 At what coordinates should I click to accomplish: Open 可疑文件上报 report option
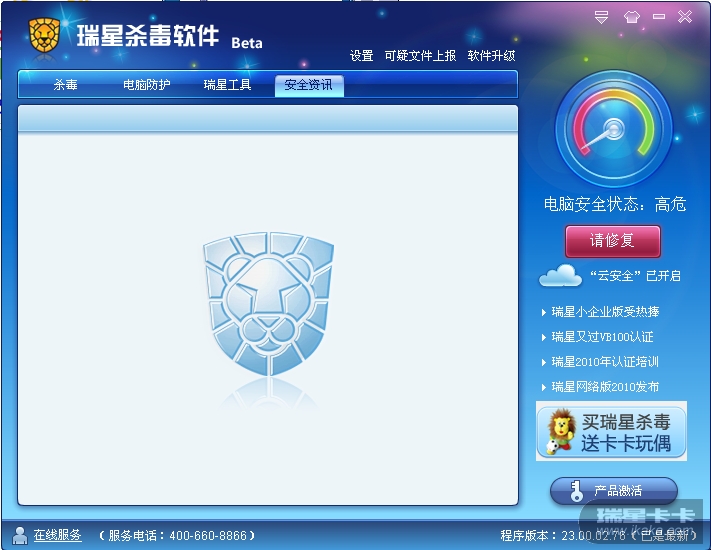coord(420,56)
